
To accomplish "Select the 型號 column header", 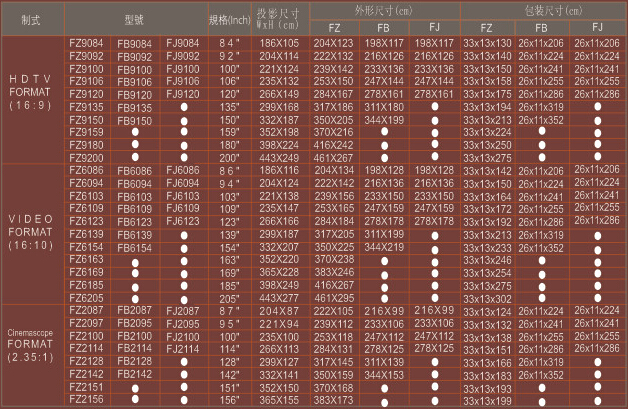I will pos(134,20).
